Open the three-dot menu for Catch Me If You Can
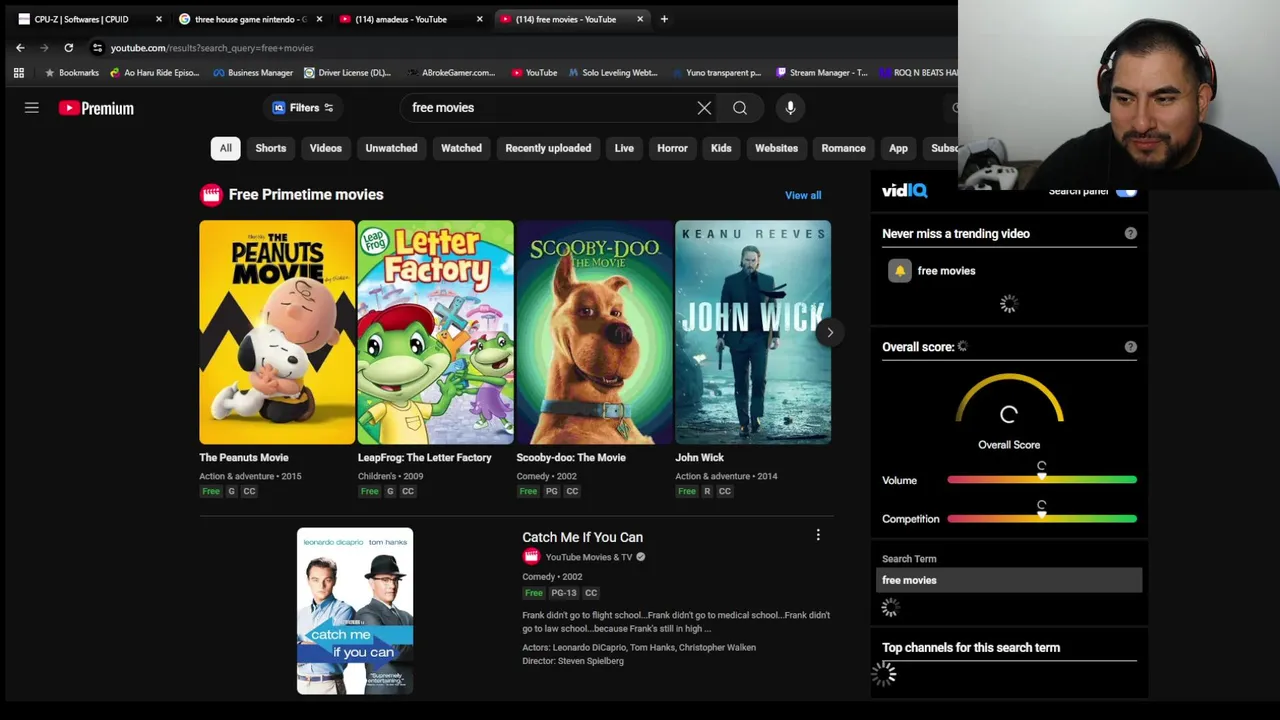The width and height of the screenshot is (1280, 720). (x=818, y=536)
